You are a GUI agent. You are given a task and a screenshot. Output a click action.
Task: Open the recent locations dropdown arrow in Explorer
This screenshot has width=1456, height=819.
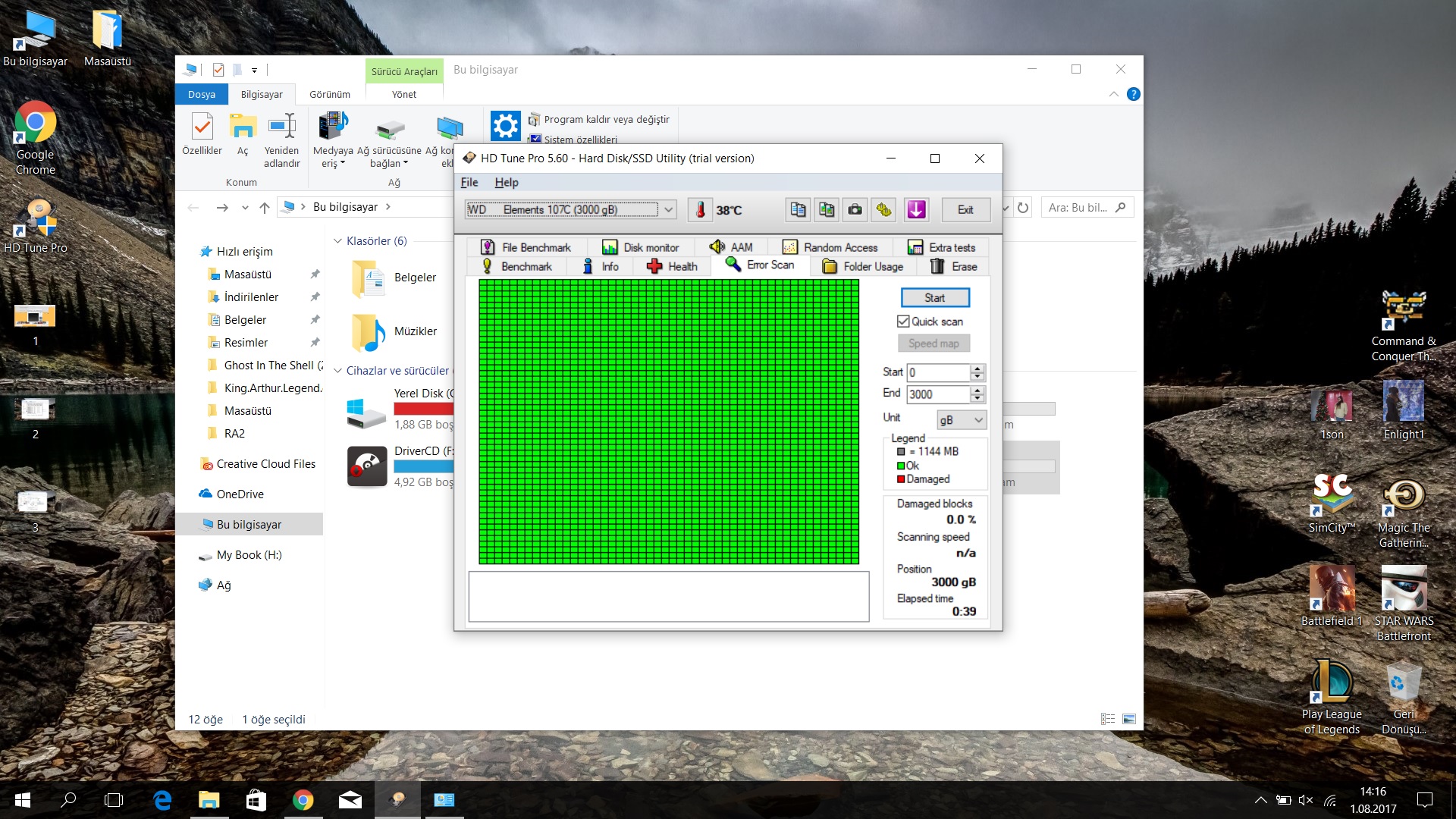[x=244, y=208]
